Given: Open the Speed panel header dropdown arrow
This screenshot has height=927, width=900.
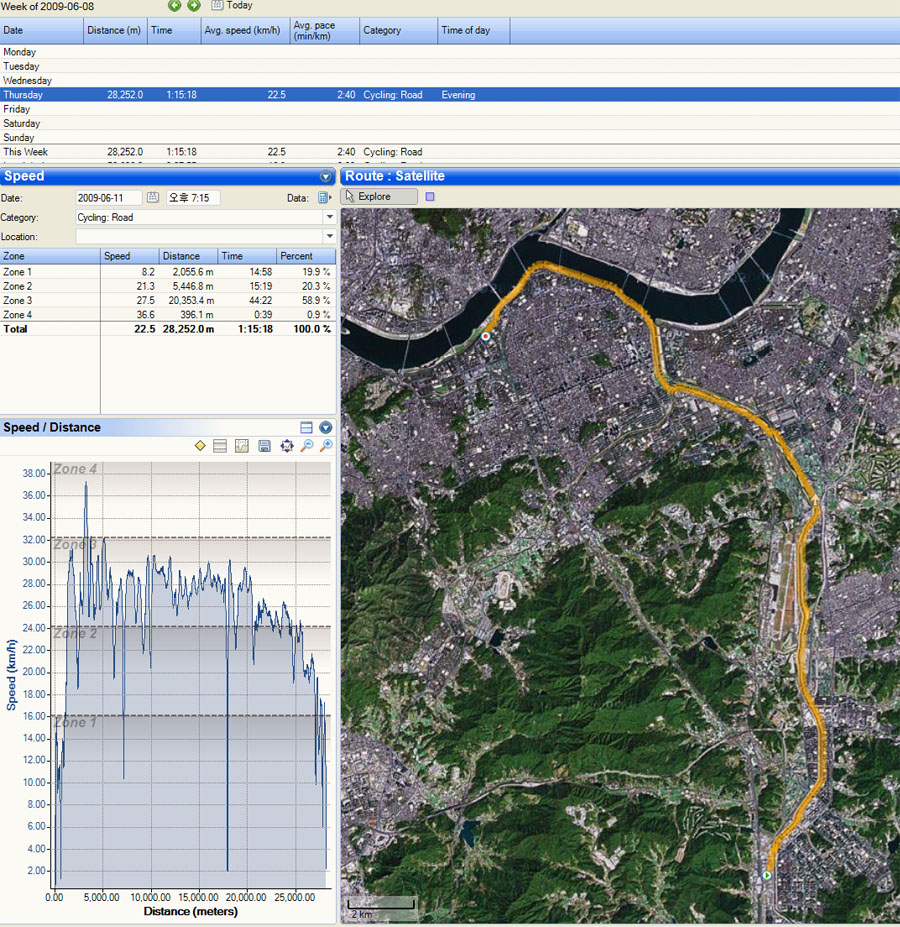Looking at the screenshot, I should 325,177.
